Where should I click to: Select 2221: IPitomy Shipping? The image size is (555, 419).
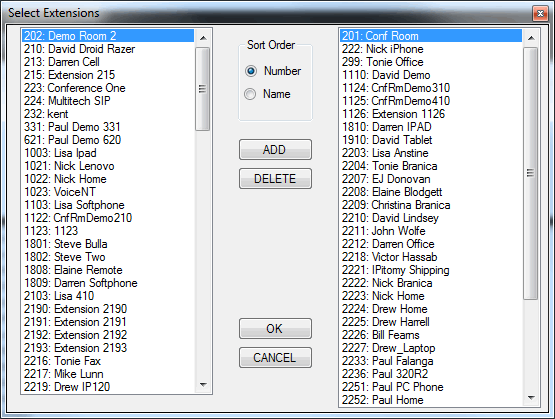tap(431, 270)
